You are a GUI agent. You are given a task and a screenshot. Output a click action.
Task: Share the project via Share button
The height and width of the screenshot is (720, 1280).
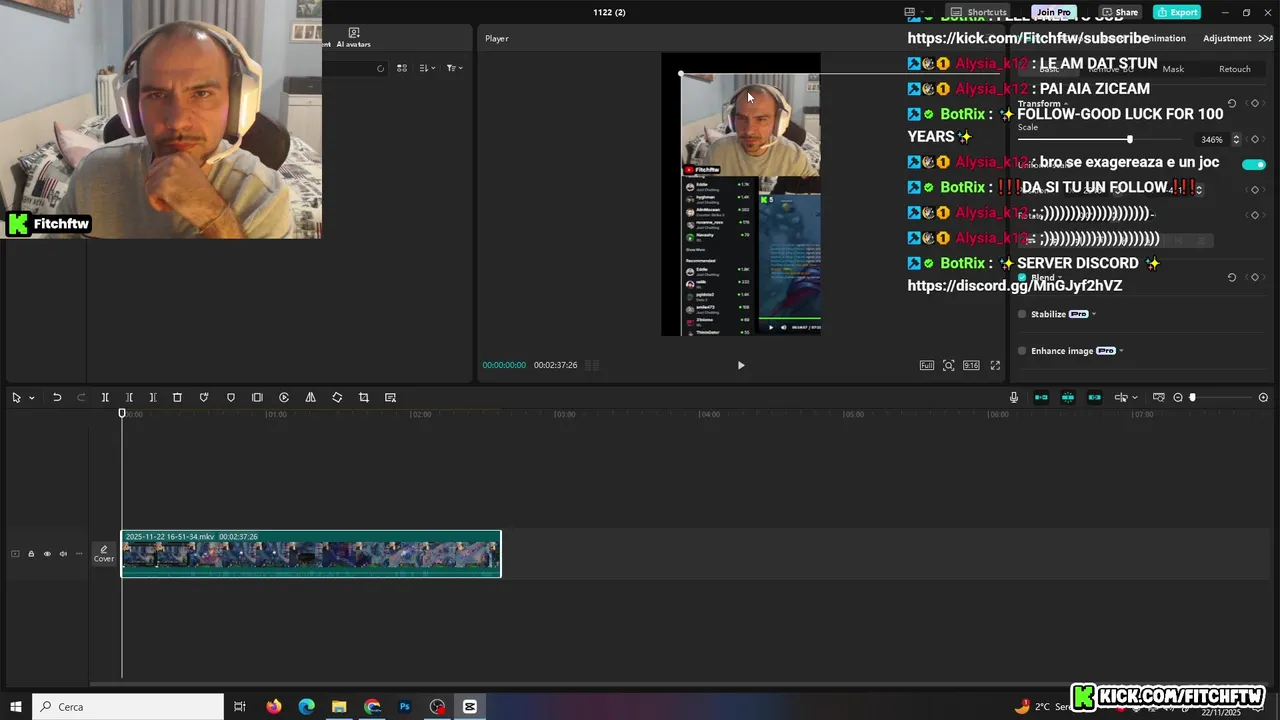click(1120, 12)
